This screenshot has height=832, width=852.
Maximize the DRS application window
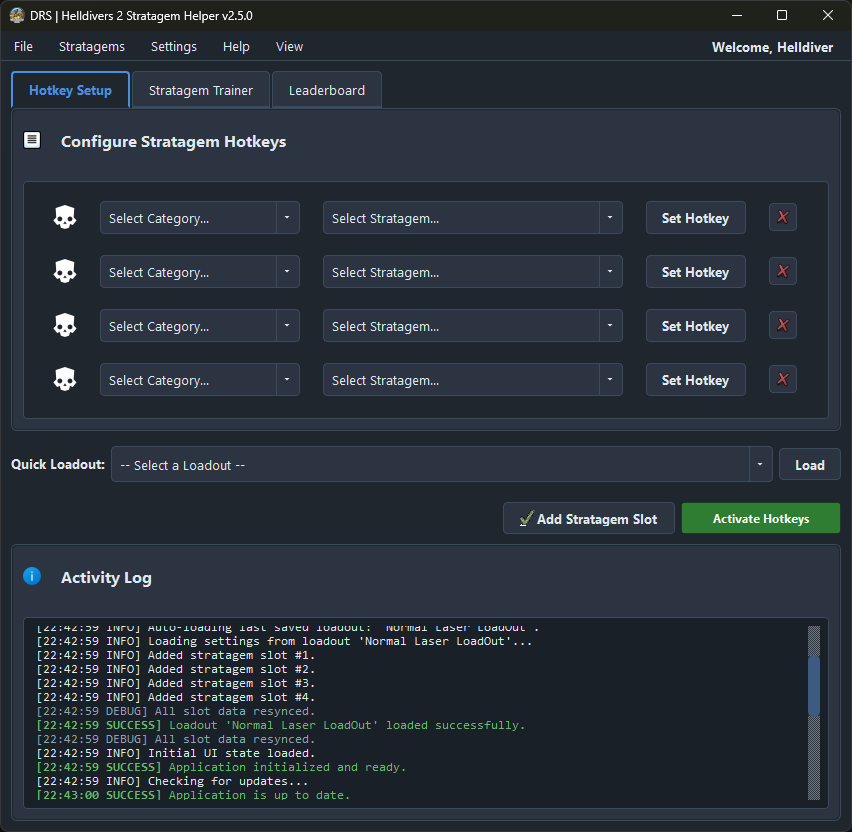point(782,15)
